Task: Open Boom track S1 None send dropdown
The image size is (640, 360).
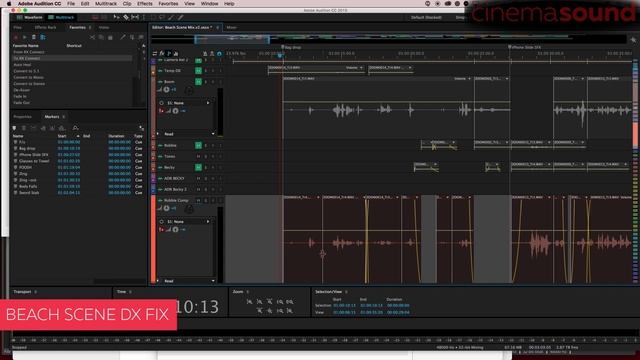Action: (x=188, y=103)
